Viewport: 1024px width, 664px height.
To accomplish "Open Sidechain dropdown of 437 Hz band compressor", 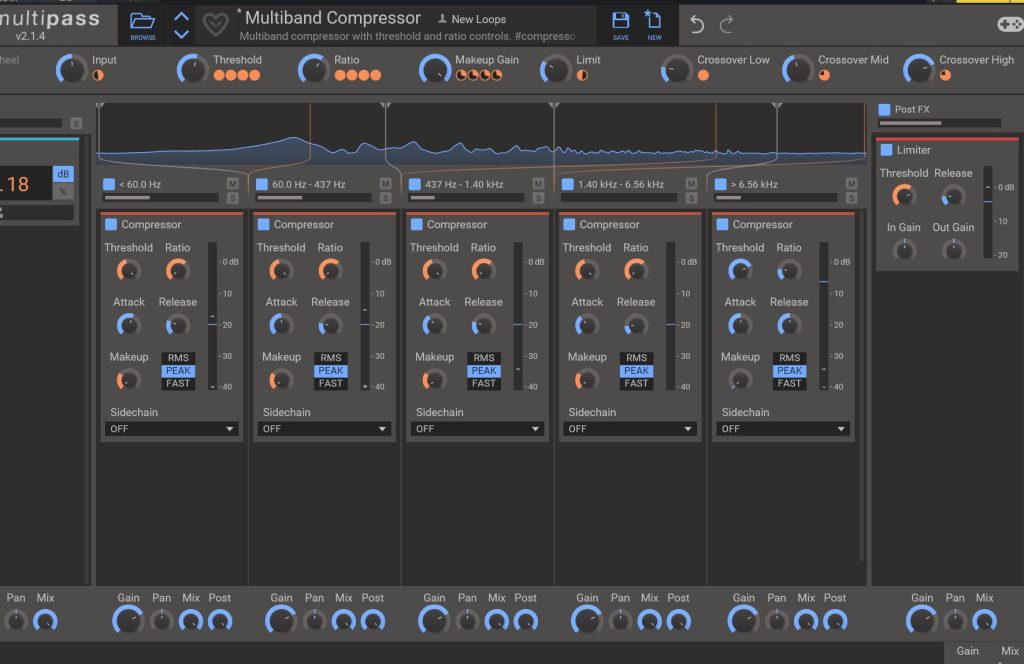I will [x=478, y=429].
